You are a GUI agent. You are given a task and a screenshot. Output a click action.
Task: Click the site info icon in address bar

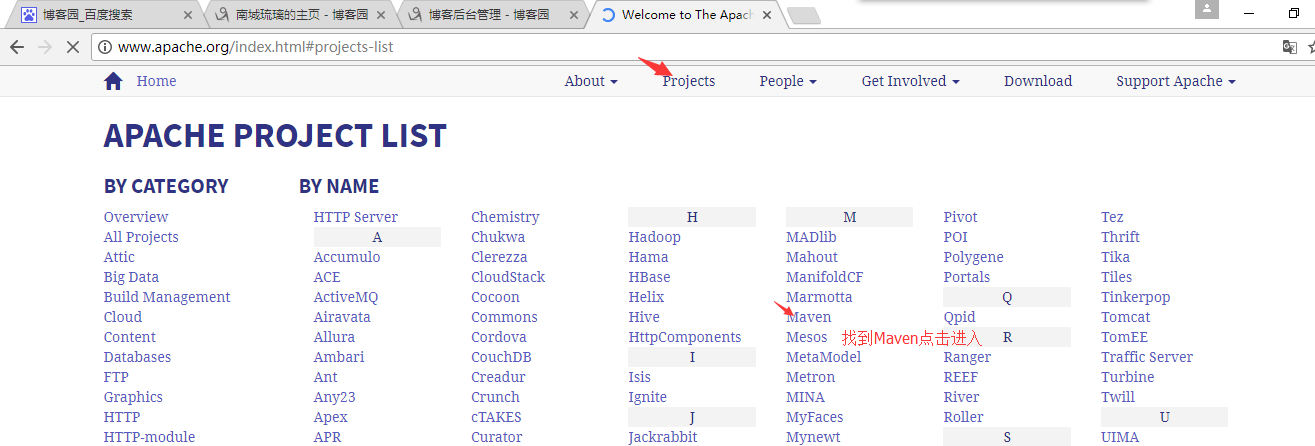coord(106,47)
